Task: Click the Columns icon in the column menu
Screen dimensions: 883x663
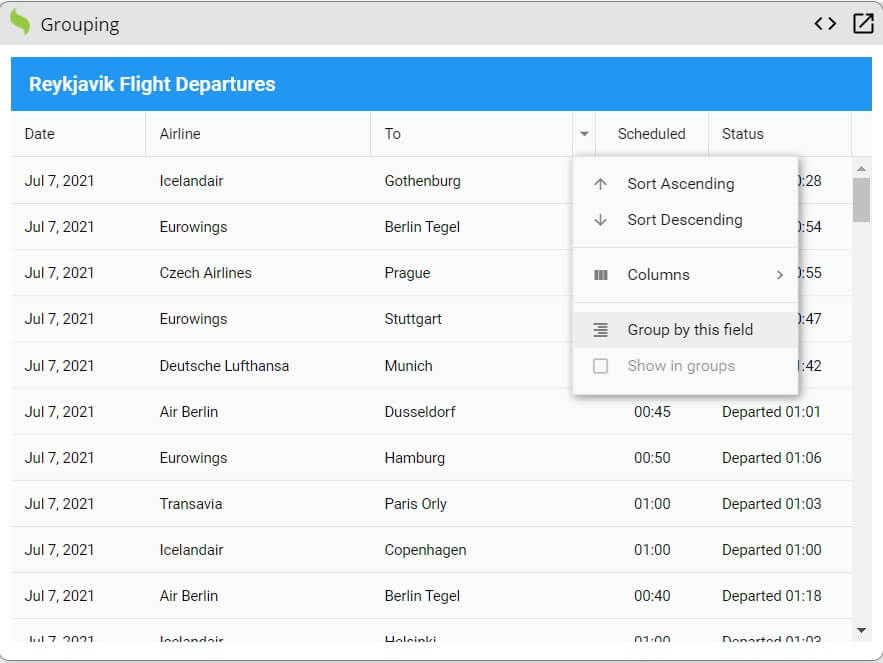Action: (x=600, y=274)
